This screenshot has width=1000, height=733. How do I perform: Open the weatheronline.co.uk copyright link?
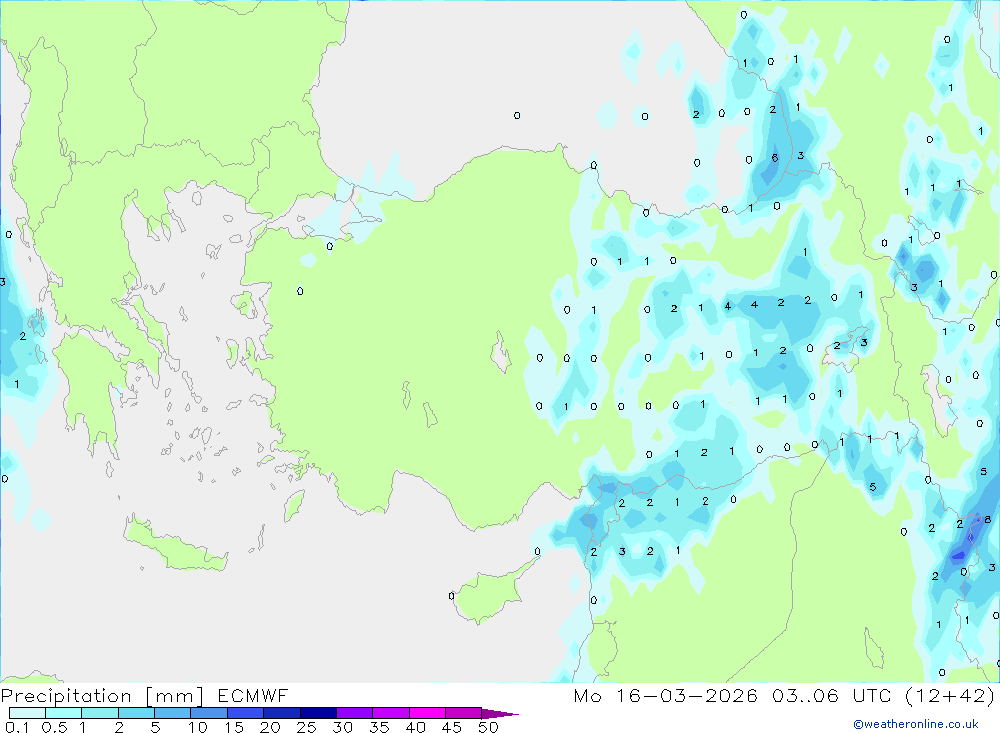pos(916,724)
